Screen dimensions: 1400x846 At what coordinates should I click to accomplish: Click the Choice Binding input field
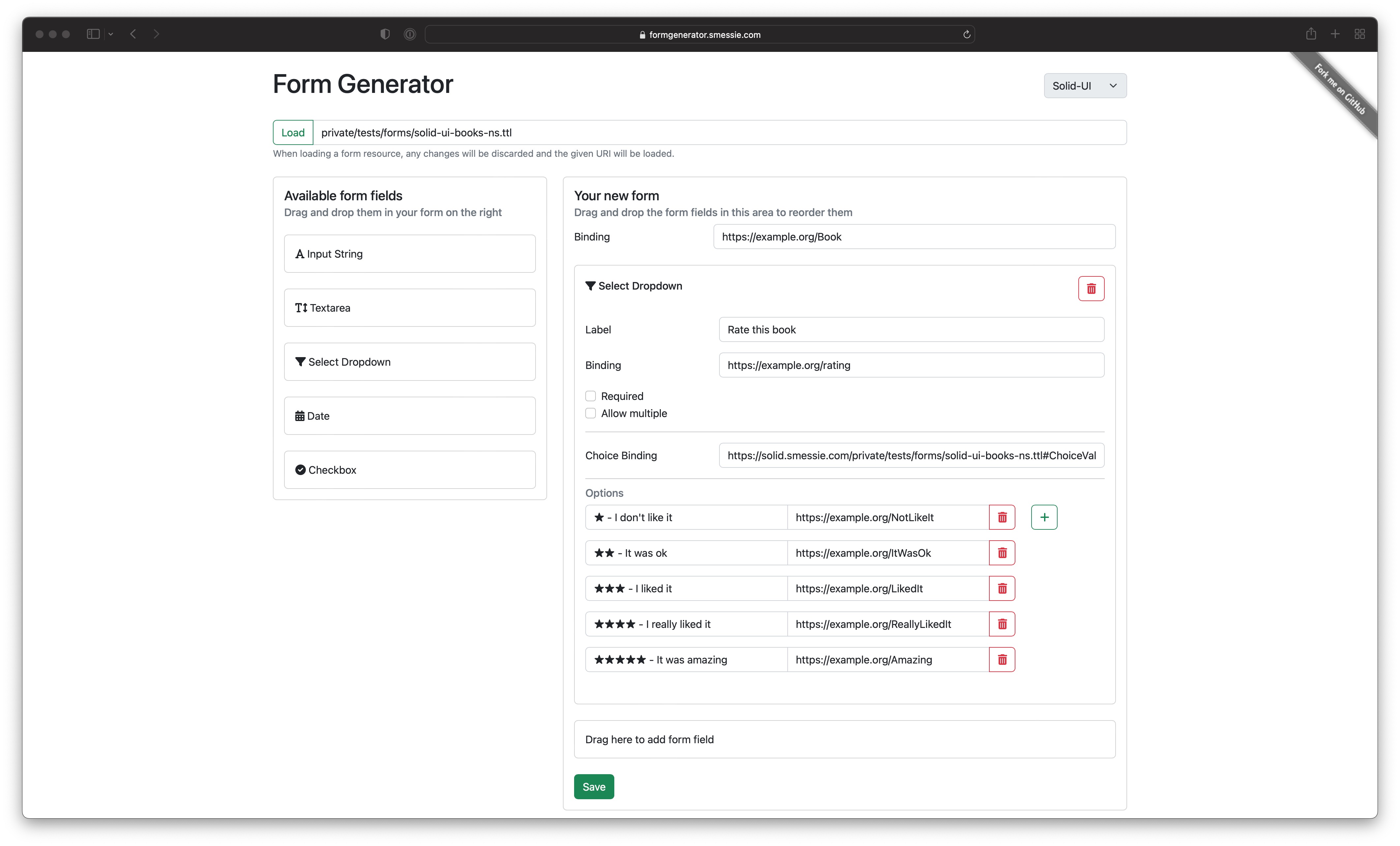tap(911, 455)
